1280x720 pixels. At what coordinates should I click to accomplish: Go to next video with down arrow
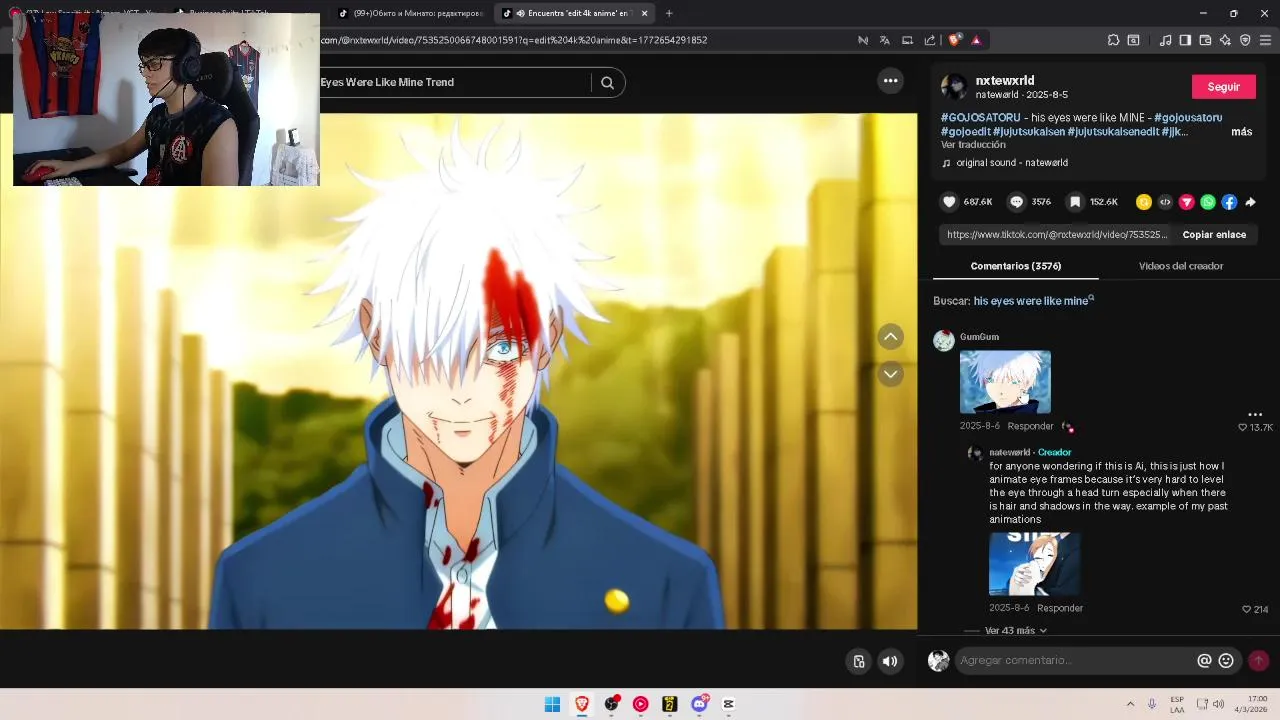pos(890,374)
